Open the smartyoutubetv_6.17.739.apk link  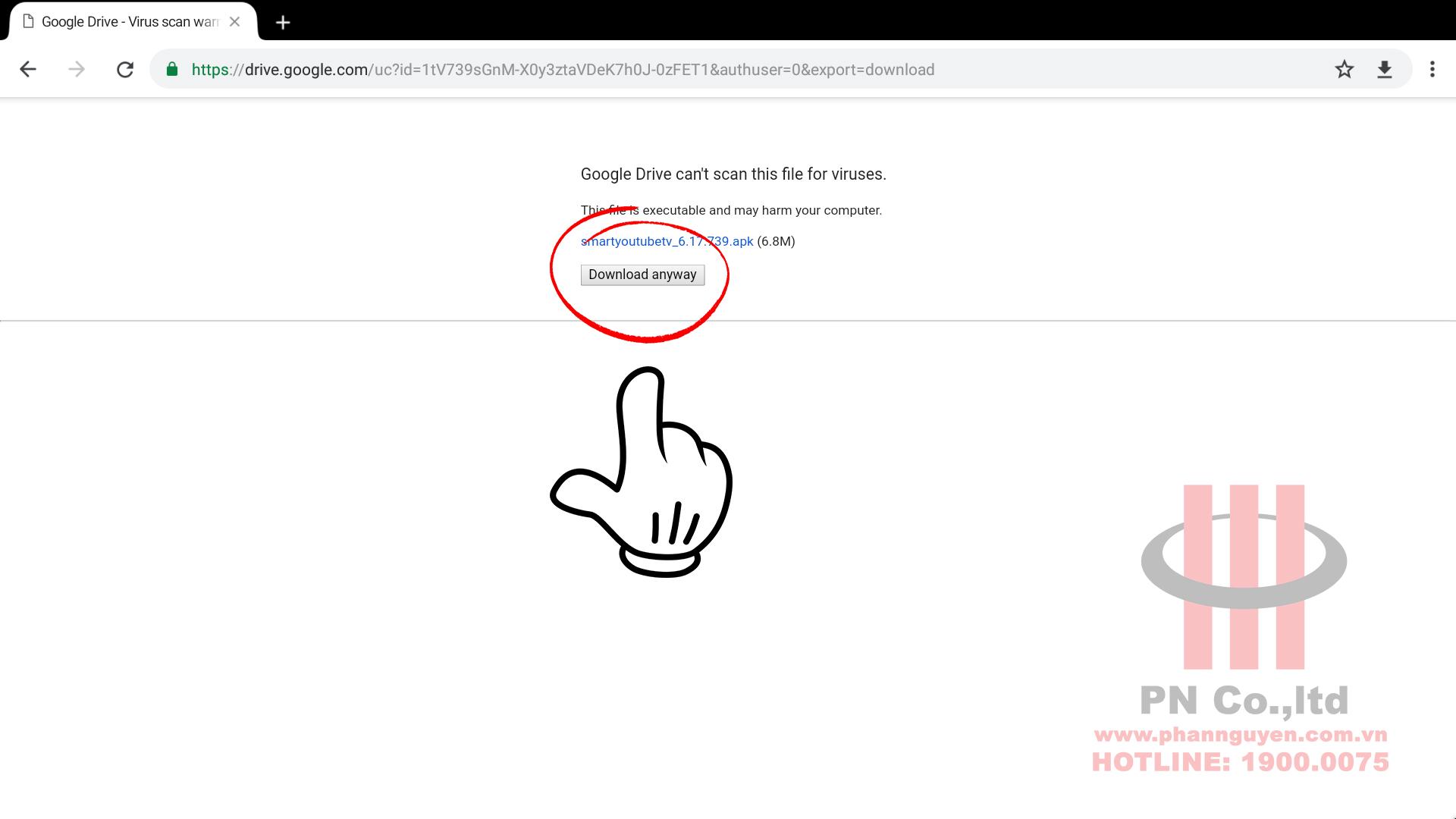click(x=667, y=241)
